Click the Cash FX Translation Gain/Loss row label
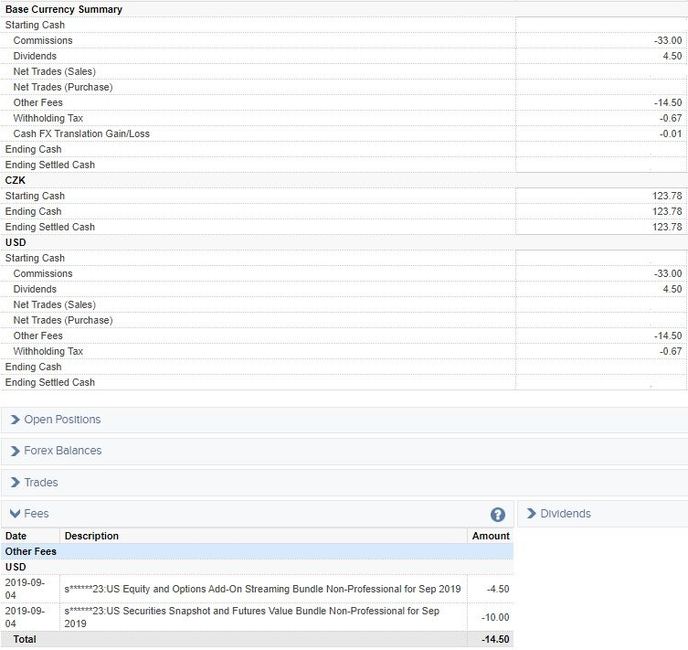Screen dimensions: 688x650 click(82, 134)
